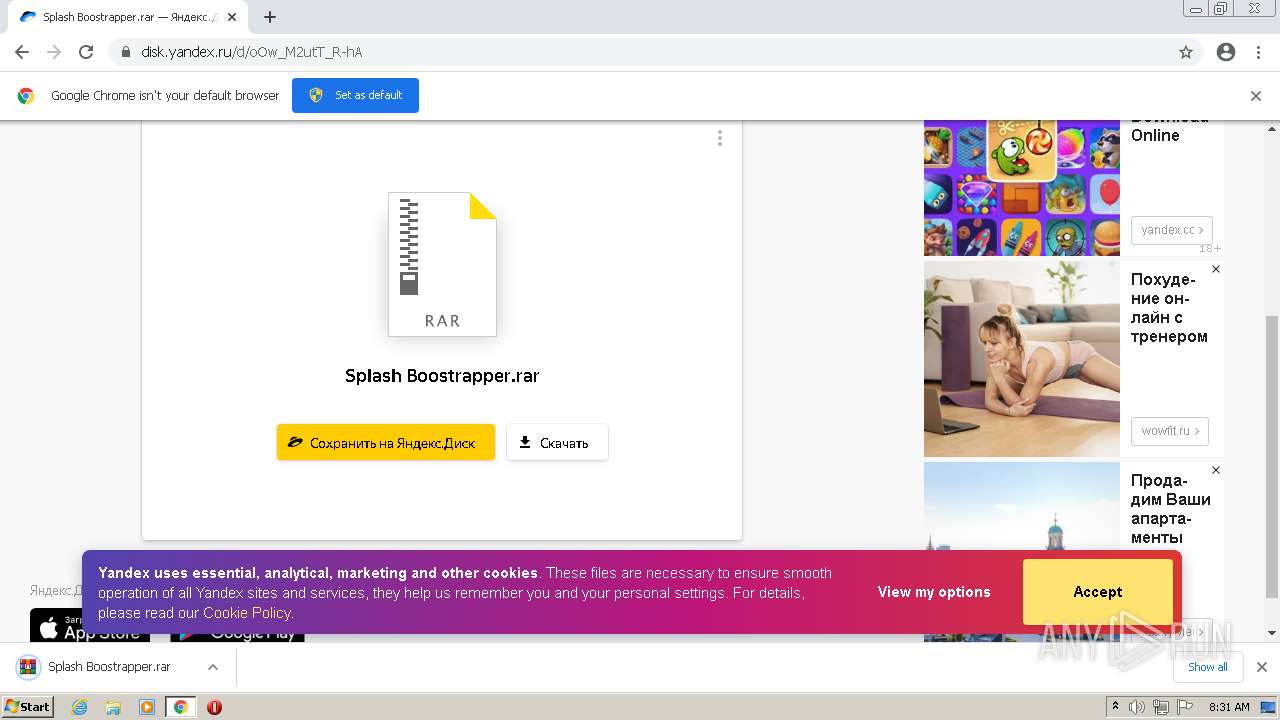Image resolution: width=1280 pixels, height=720 pixels.
Task: Click the Chrome taskbar icon
Action: point(180,707)
